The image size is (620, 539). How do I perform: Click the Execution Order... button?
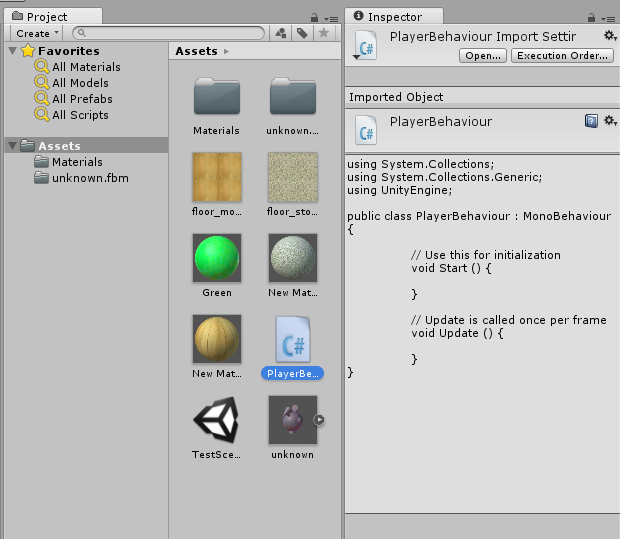(x=562, y=55)
